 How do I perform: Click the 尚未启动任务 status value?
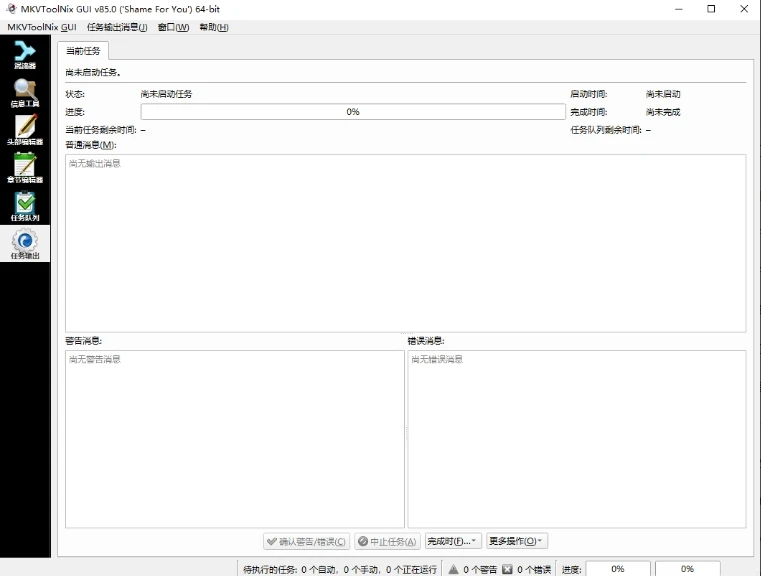(166, 94)
